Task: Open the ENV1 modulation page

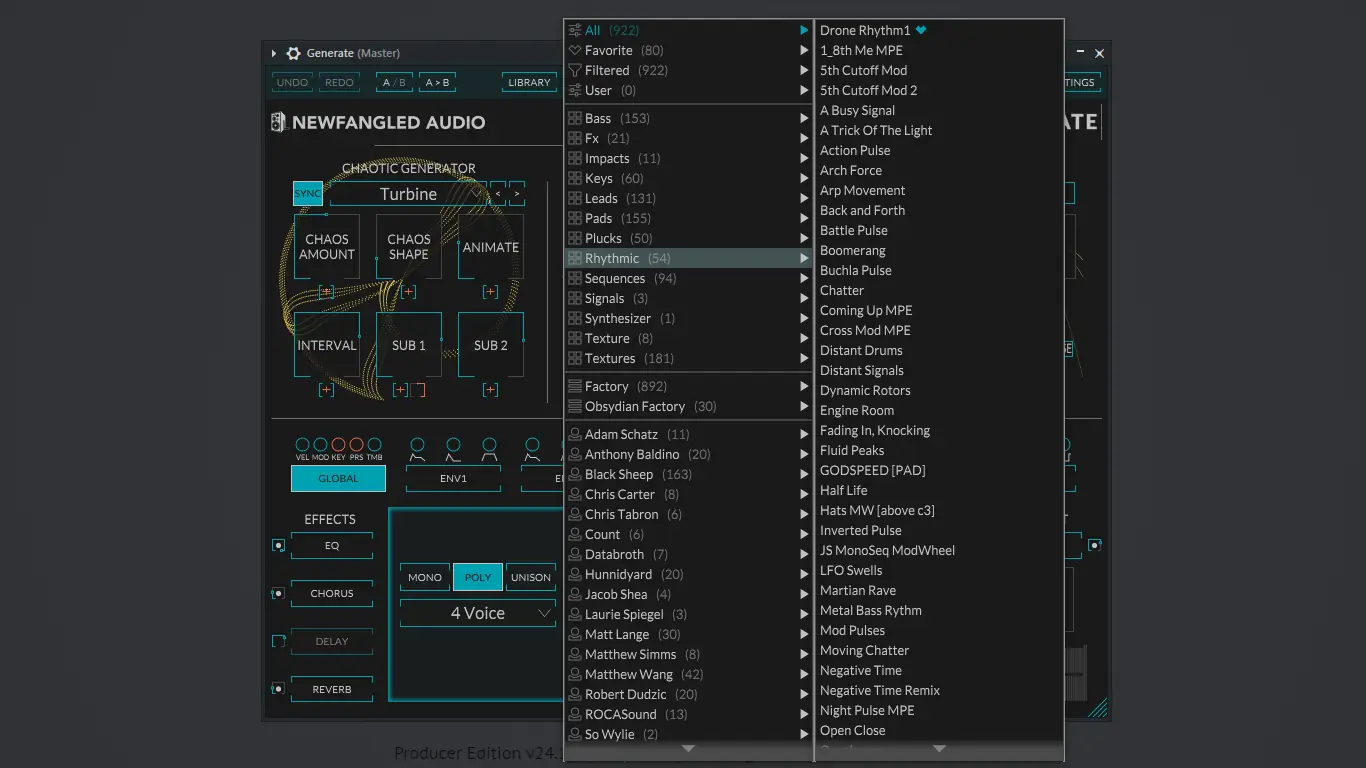Action: click(453, 479)
